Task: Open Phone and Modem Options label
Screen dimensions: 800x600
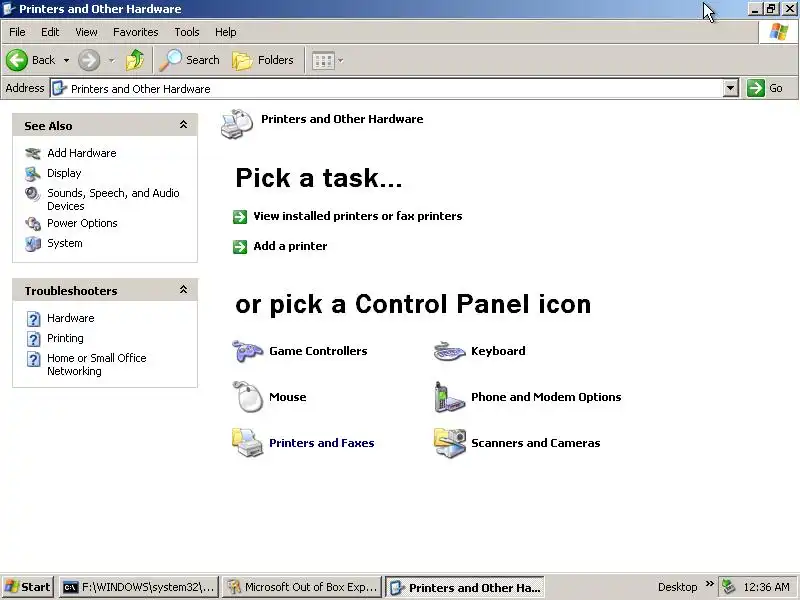Action: click(546, 397)
